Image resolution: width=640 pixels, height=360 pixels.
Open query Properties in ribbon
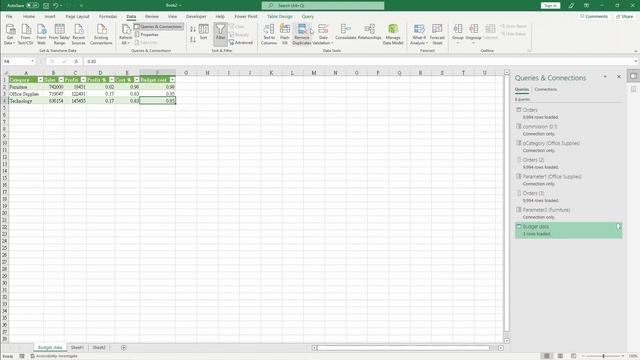pyautogui.click(x=147, y=35)
